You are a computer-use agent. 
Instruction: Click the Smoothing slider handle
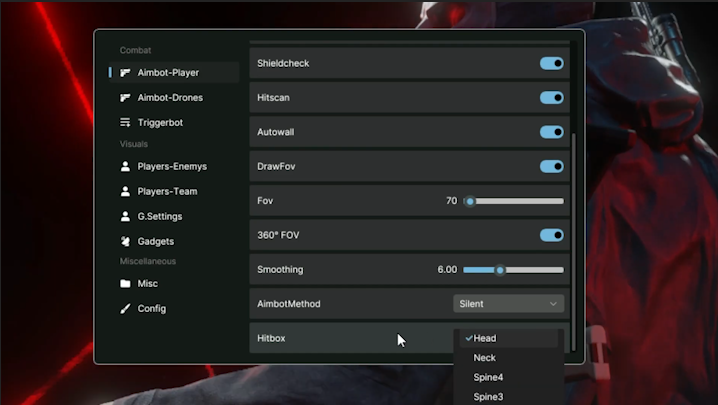500,270
